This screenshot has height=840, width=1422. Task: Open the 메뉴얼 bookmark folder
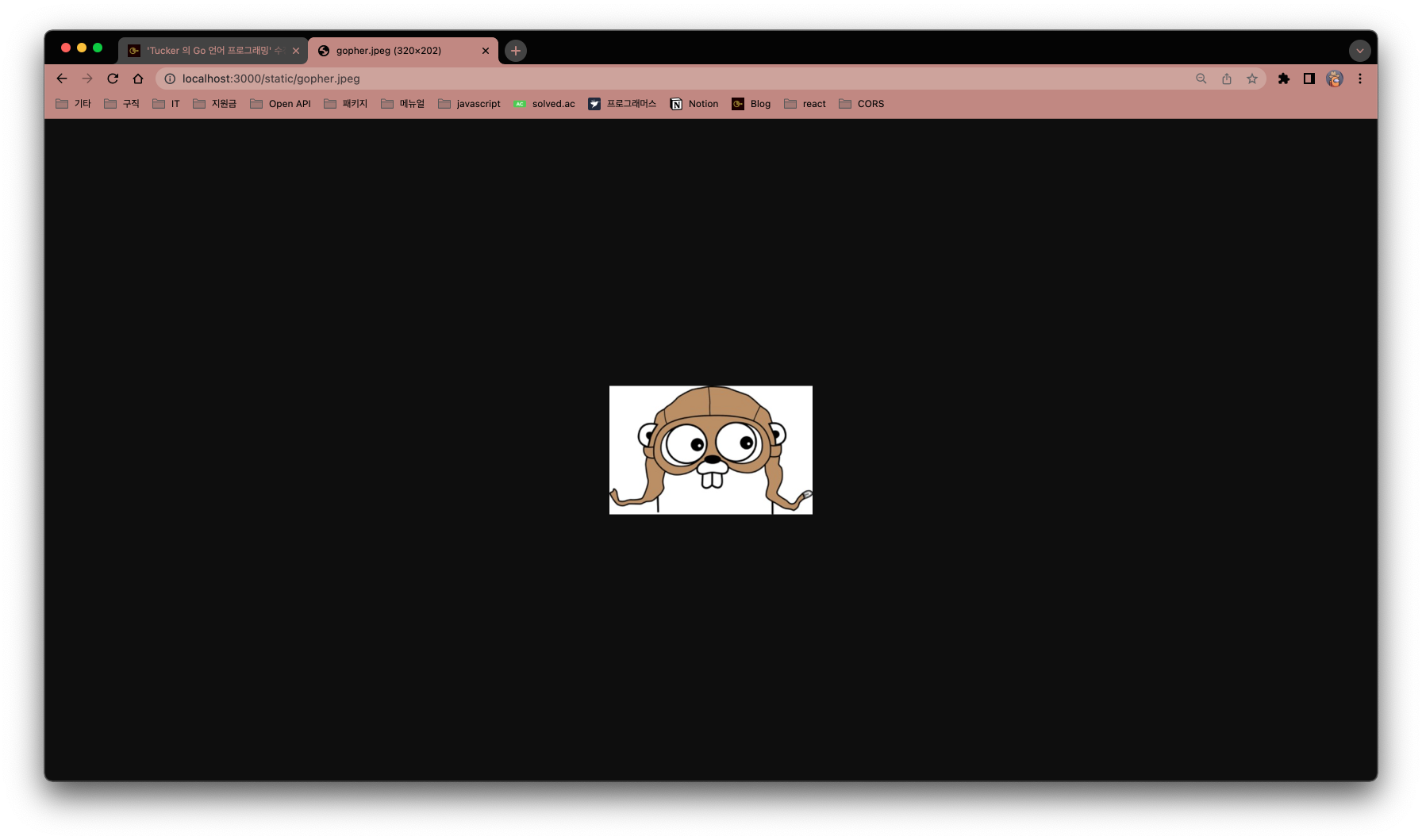click(402, 104)
